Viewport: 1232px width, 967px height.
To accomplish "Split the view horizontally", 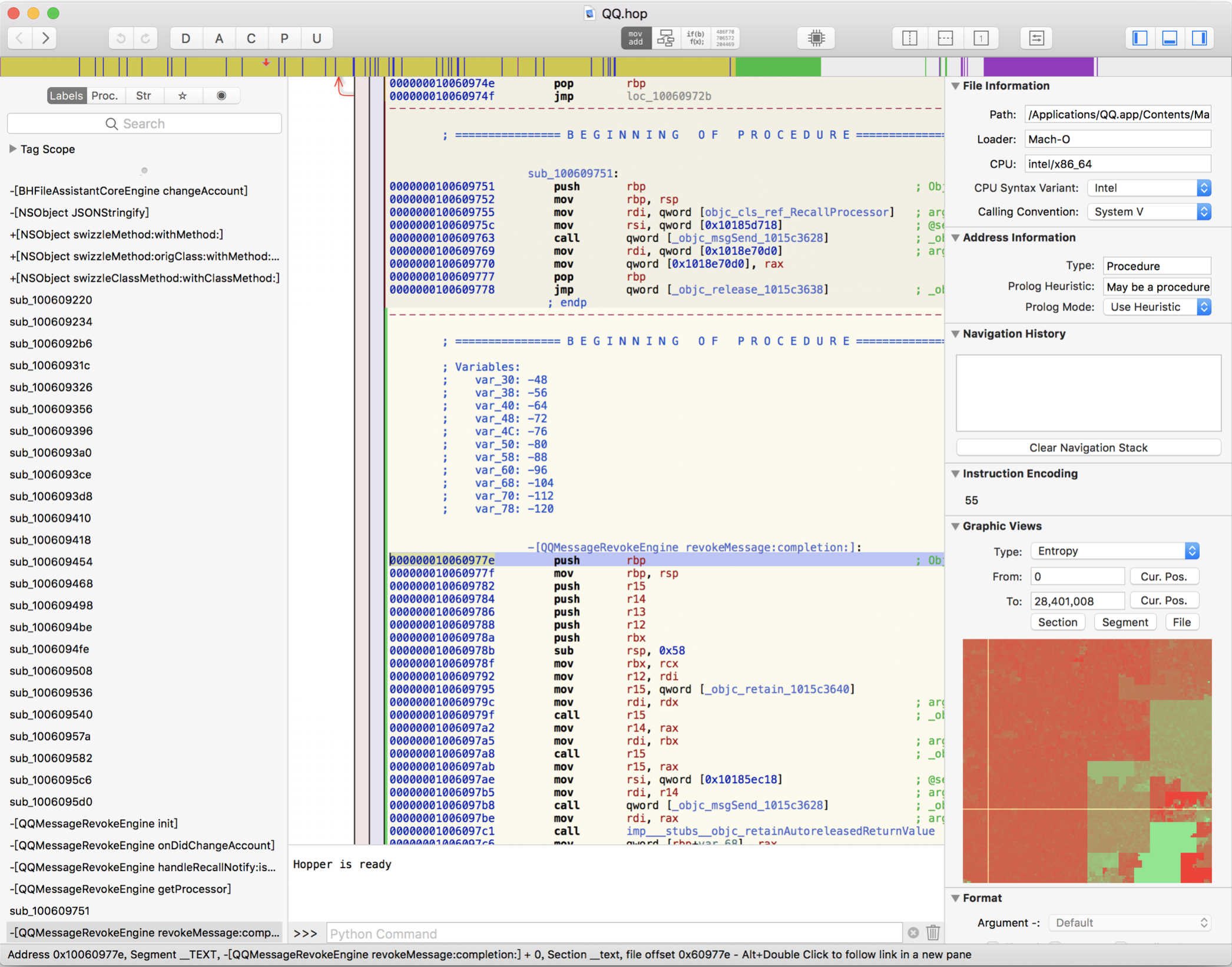I will click(x=945, y=38).
